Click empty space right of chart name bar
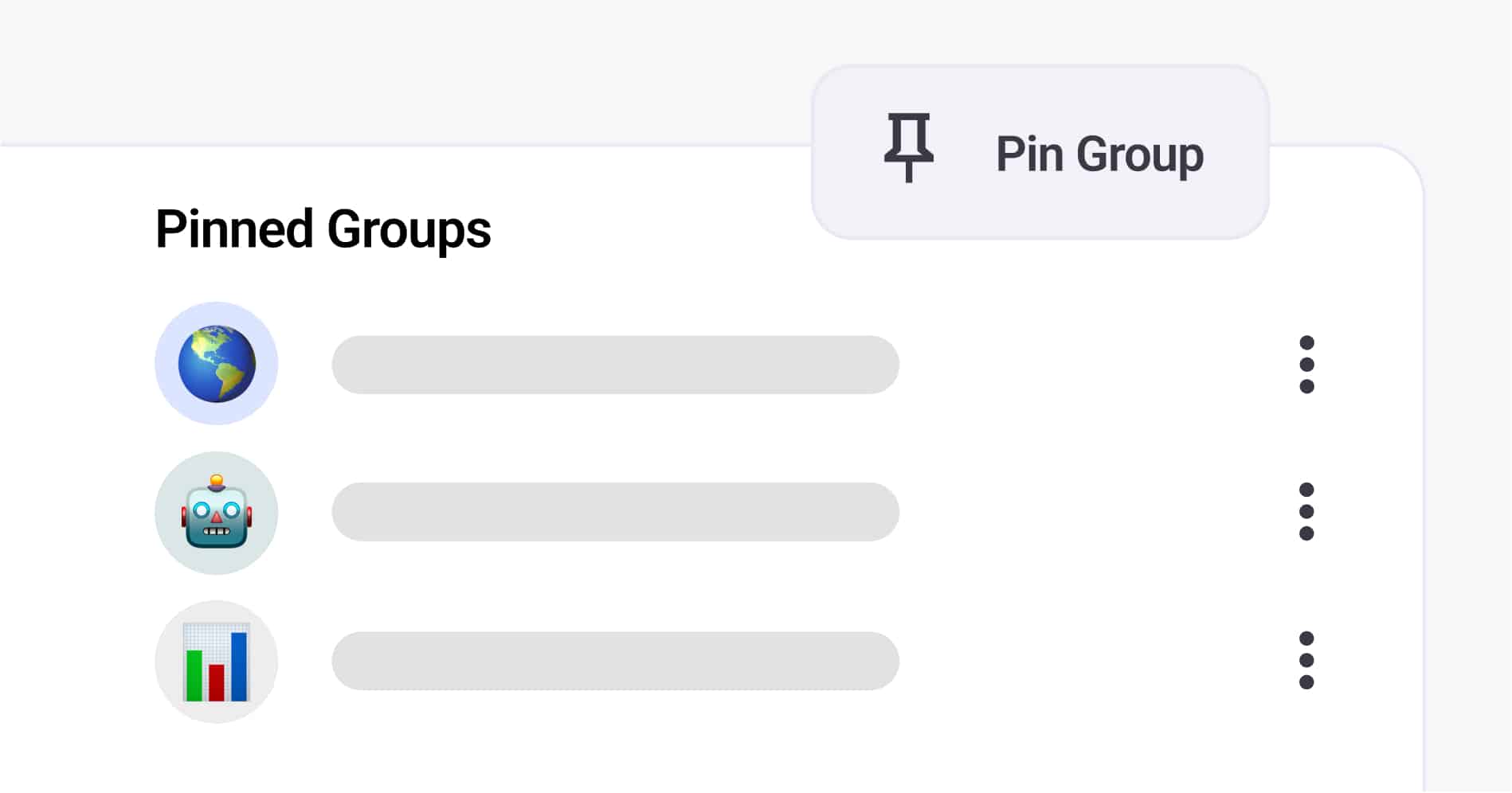This screenshot has height=793, width=1512. 1091,661
